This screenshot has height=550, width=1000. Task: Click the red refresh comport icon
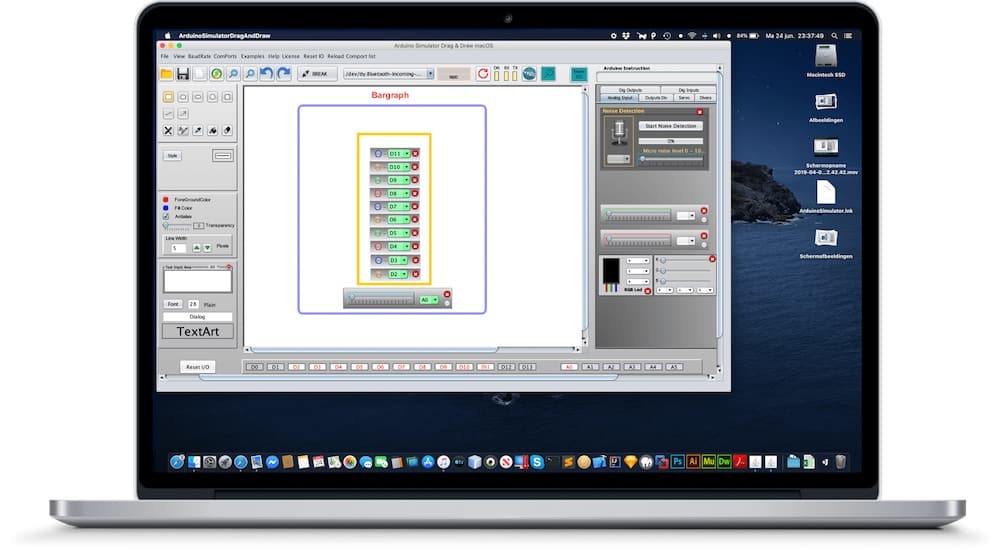coord(483,74)
